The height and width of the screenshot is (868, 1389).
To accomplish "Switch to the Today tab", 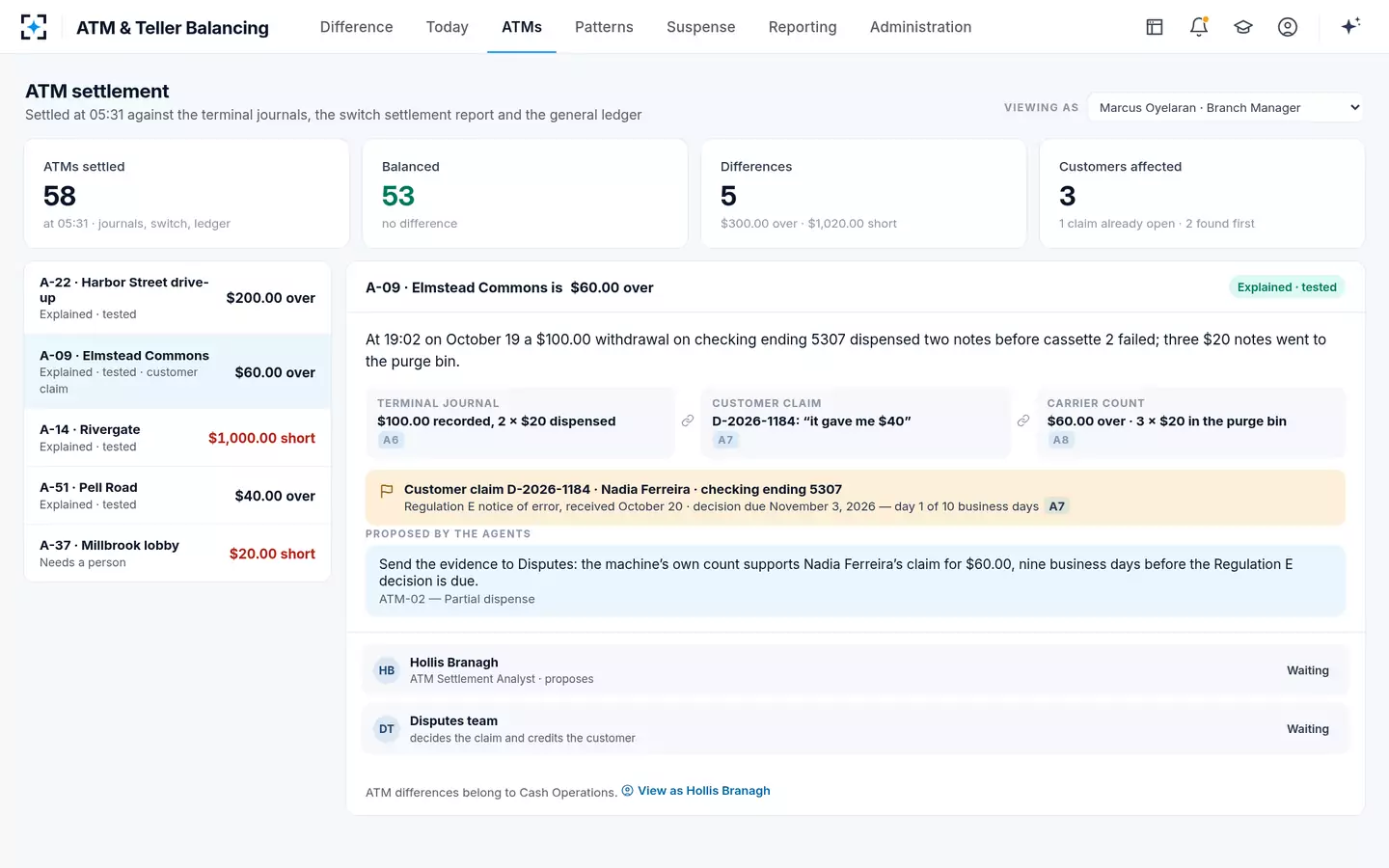I will 448,27.
